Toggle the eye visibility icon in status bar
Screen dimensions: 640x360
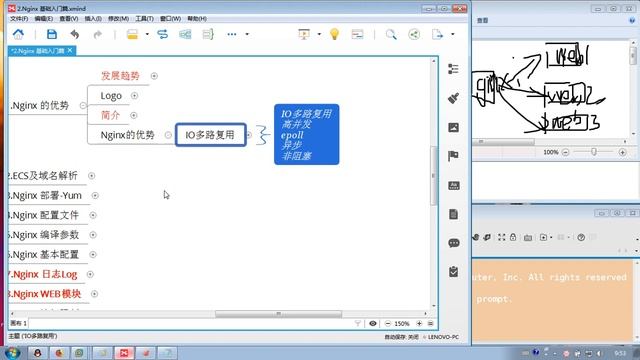tap(373, 323)
